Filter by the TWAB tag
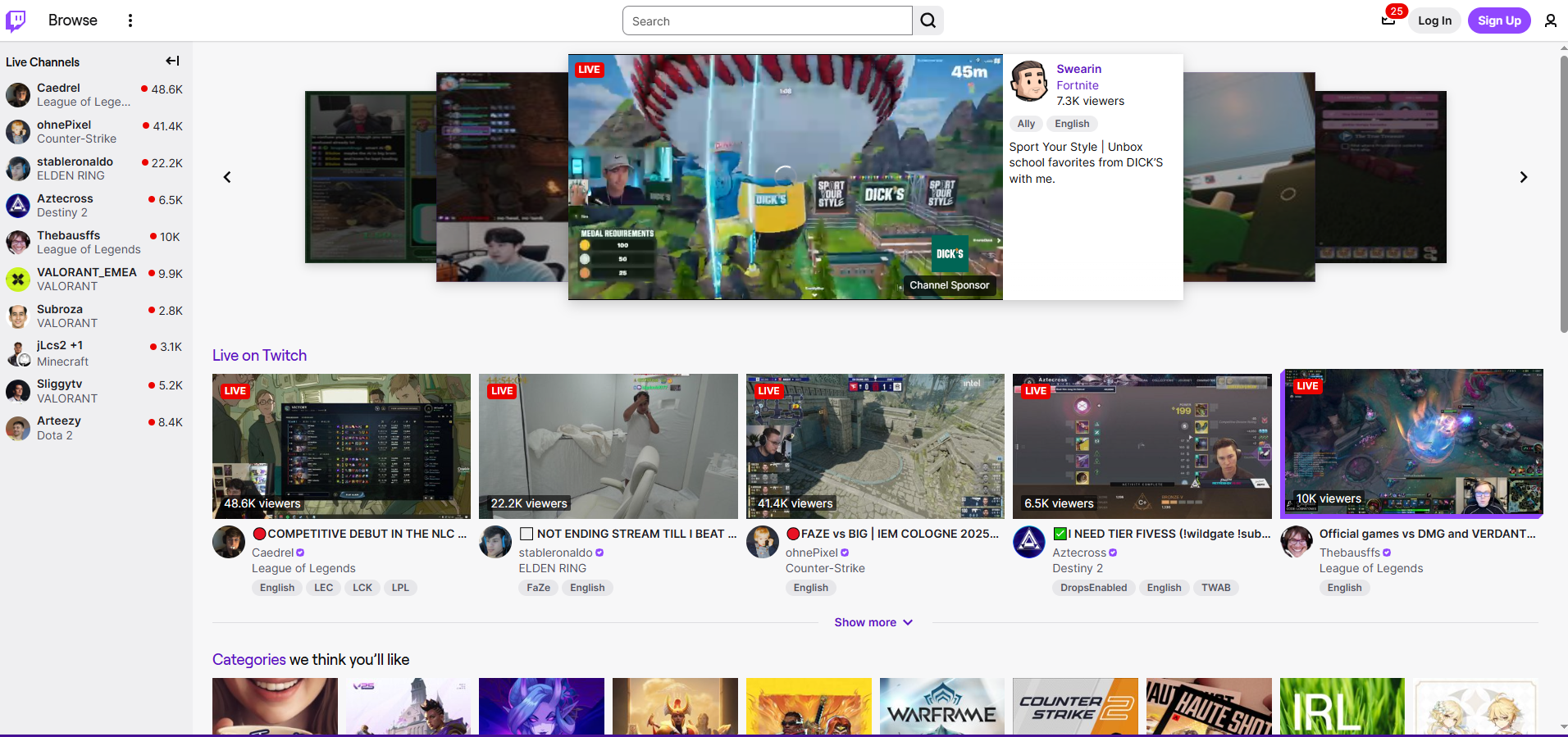This screenshot has height=737, width=1568. pyautogui.click(x=1216, y=588)
